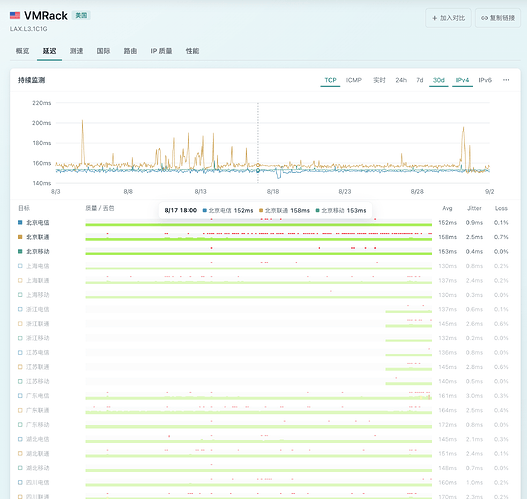Choose the 24h time range

pyautogui.click(x=401, y=80)
